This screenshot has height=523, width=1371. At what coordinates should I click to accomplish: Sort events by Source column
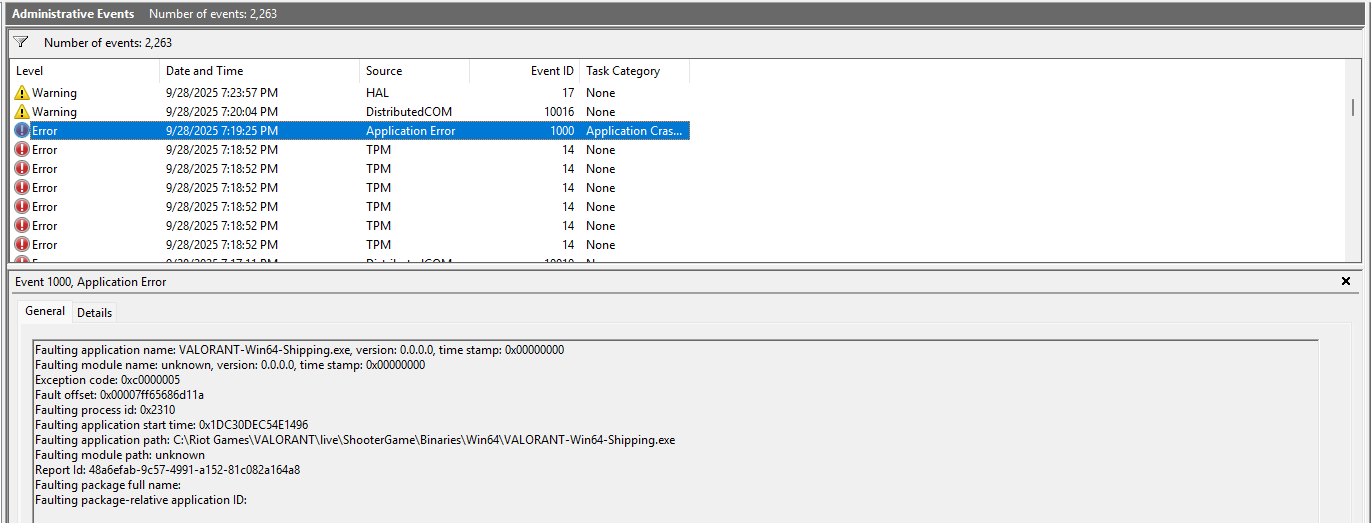click(415, 71)
